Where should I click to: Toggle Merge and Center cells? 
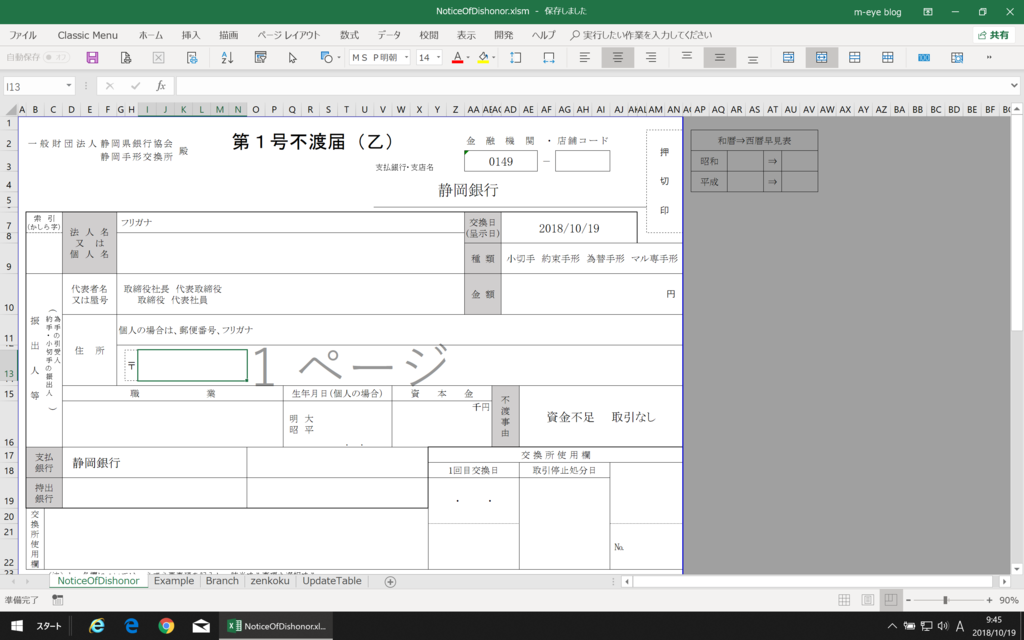point(822,57)
